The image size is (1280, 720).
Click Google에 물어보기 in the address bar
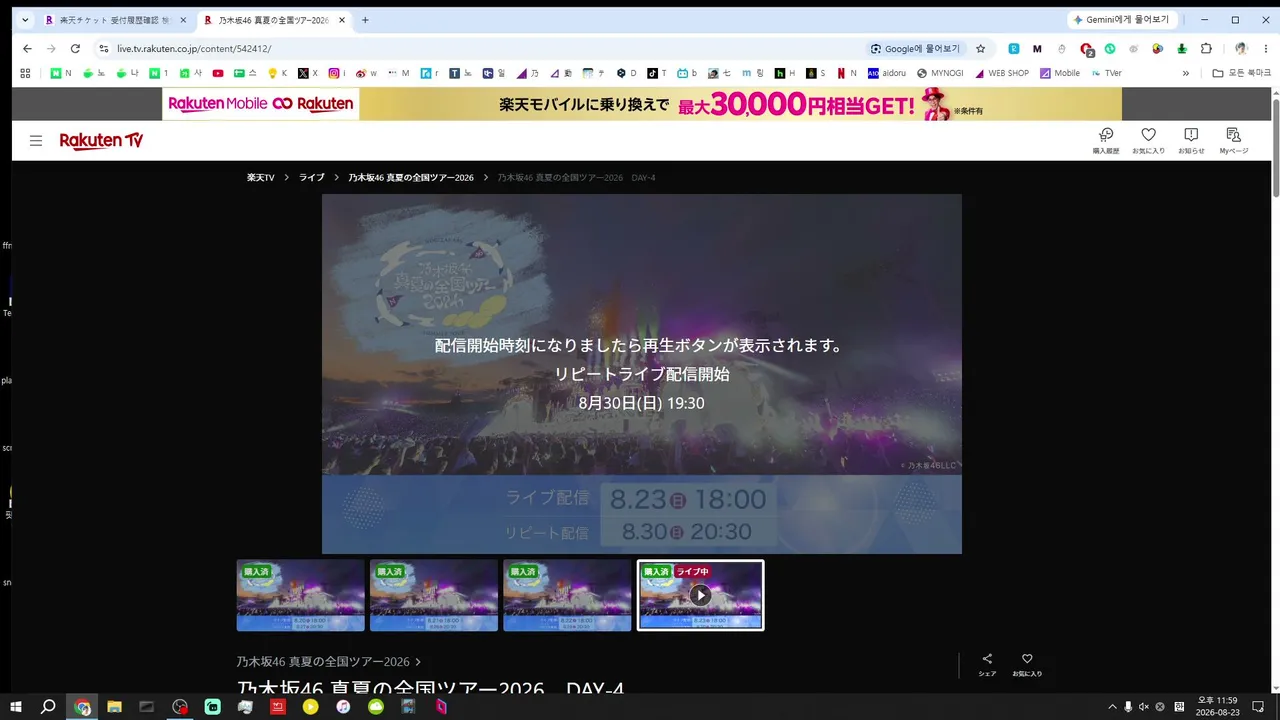[x=915, y=48]
